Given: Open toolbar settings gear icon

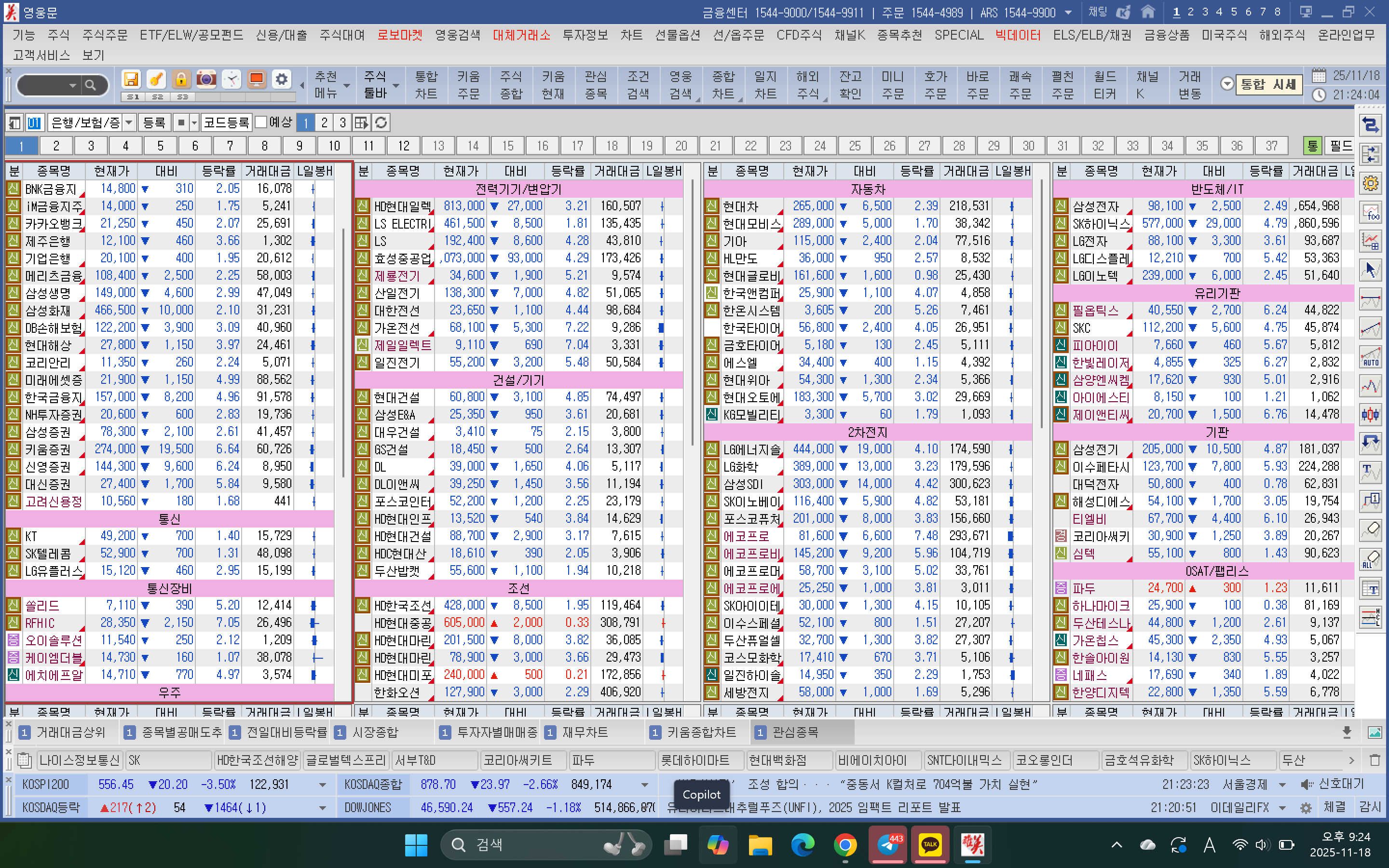Looking at the screenshot, I should (281, 79).
